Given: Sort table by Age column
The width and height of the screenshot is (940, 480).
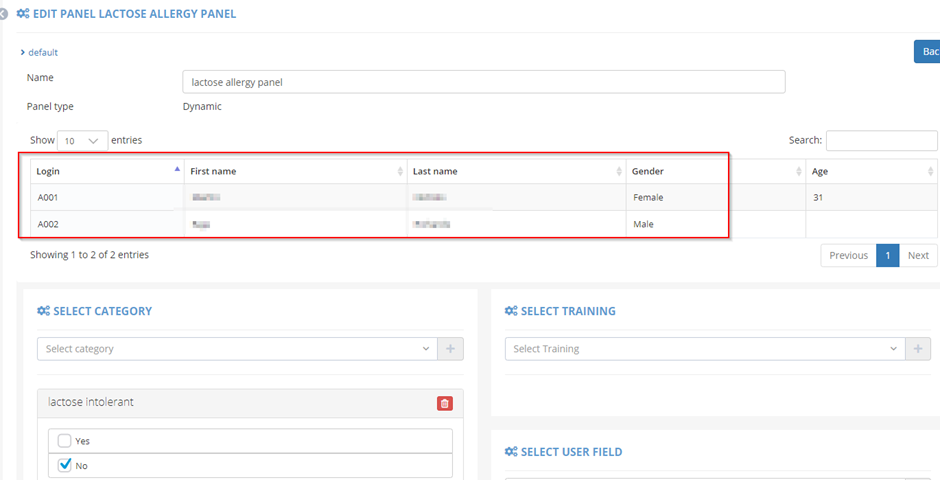Looking at the screenshot, I should pyautogui.click(x=931, y=172).
